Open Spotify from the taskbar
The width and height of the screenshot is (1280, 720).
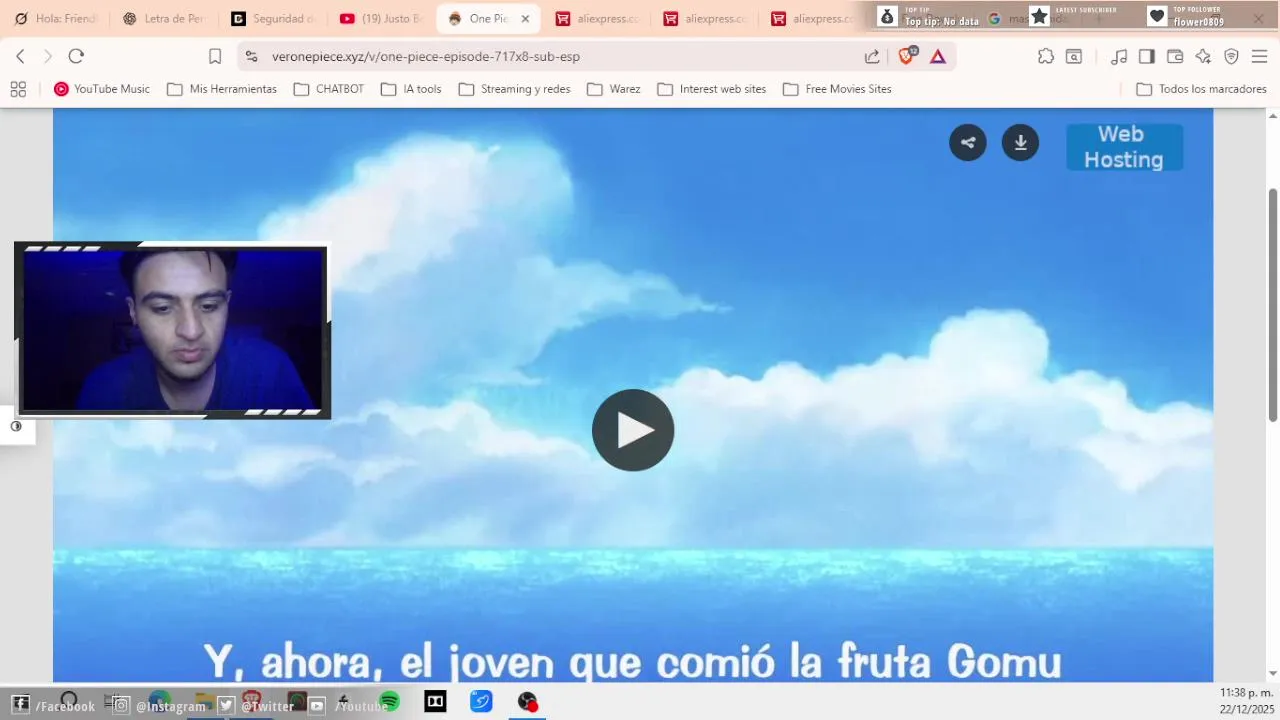point(390,702)
